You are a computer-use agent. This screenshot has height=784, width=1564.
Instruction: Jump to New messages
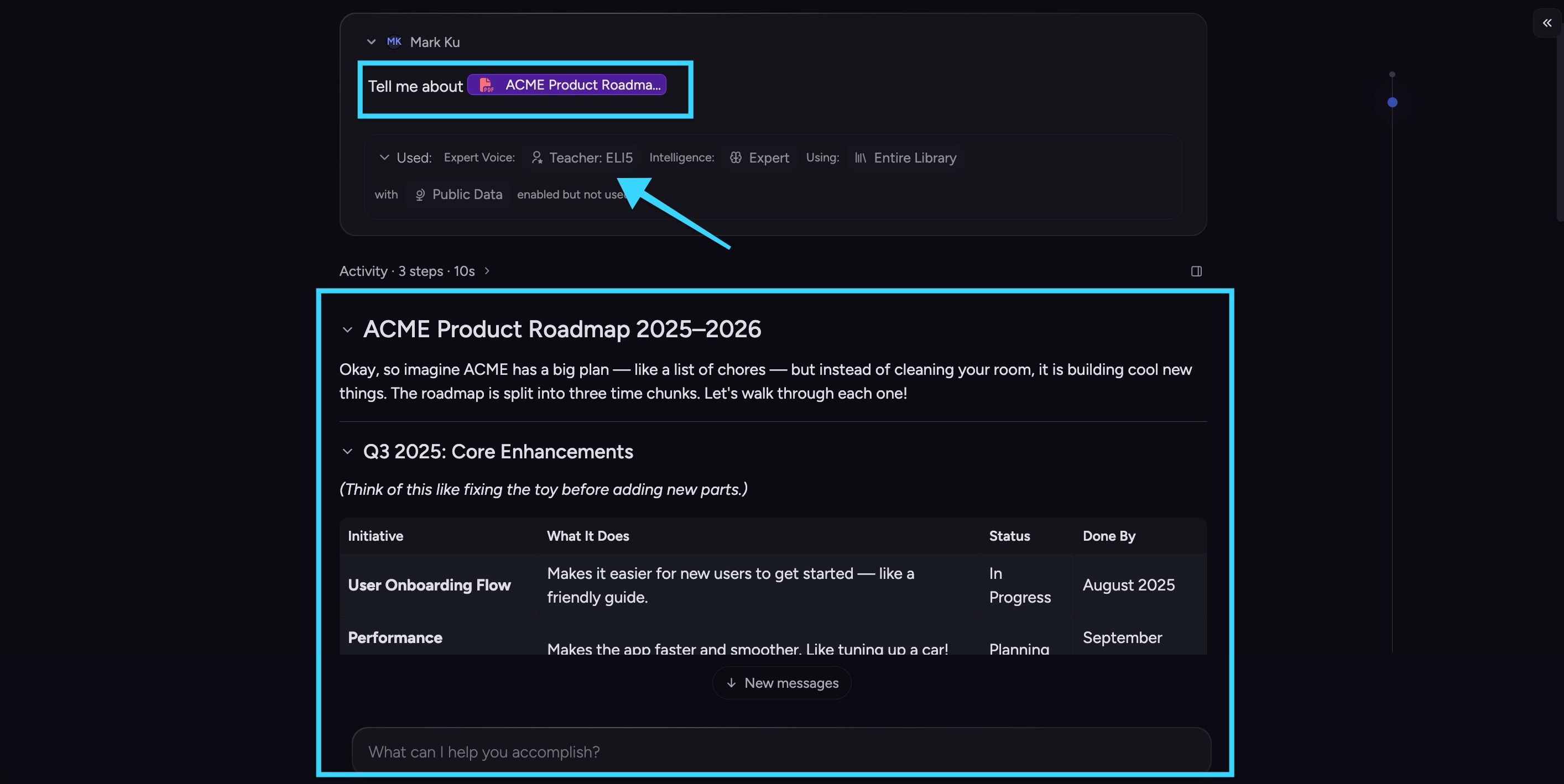coord(781,683)
